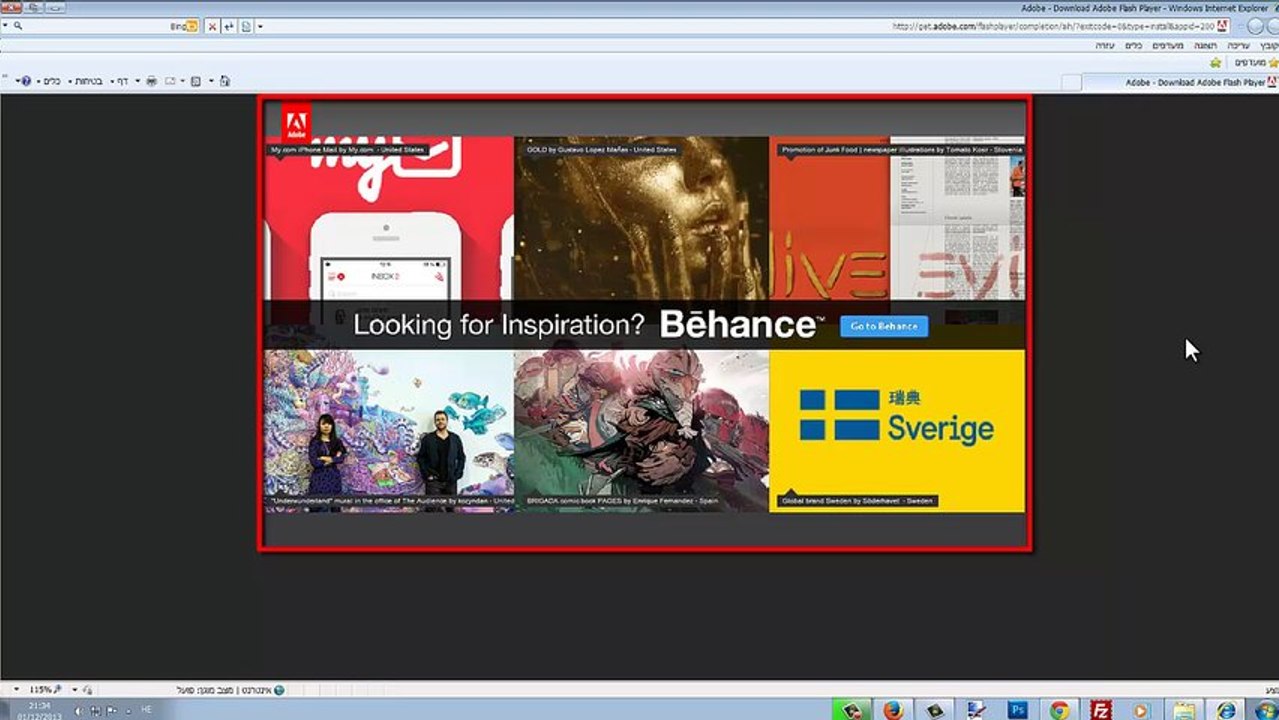
Task: Click the RSS feeds icon in command bar
Action: [x=196, y=81]
